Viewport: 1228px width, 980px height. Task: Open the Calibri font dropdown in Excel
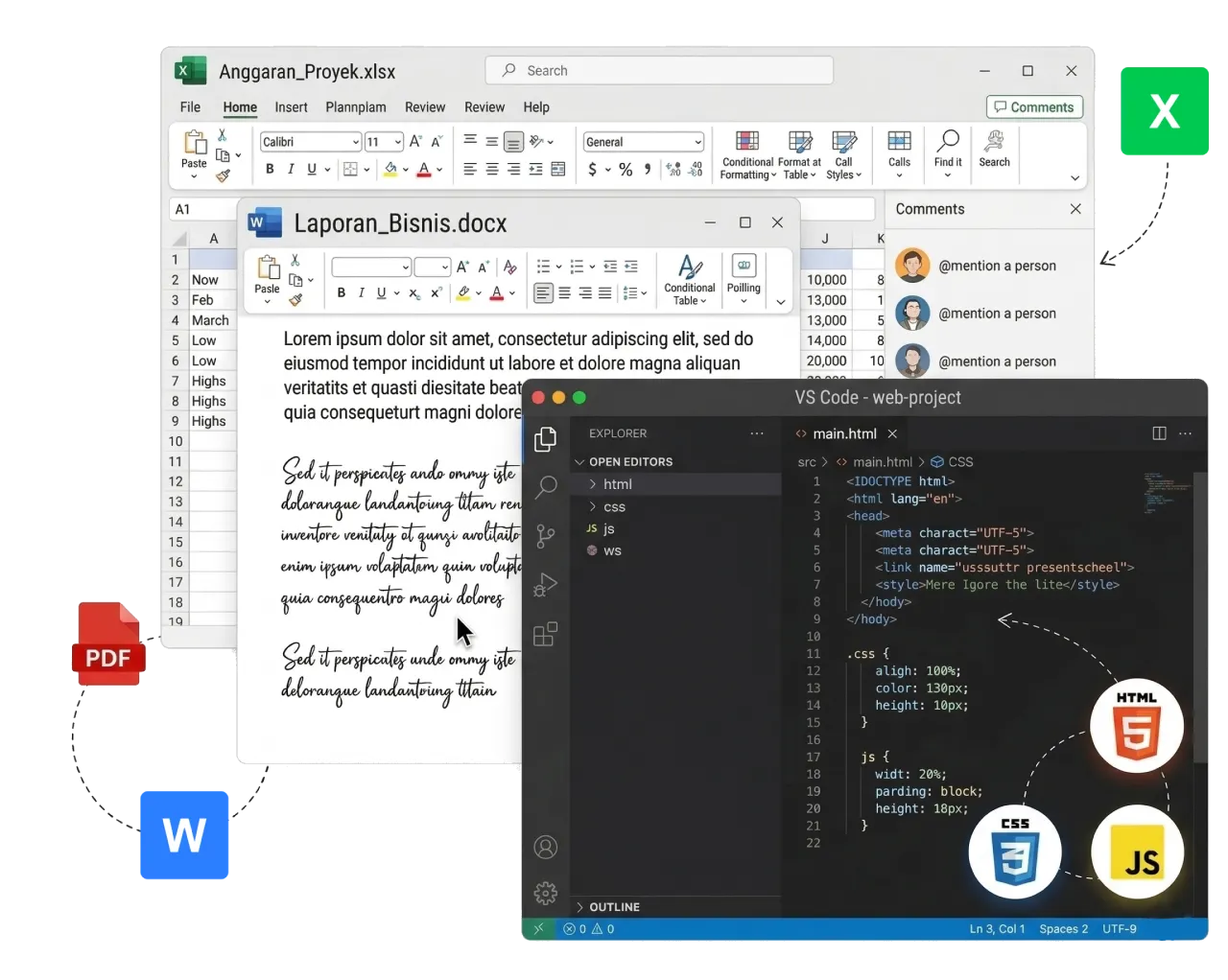tap(310, 142)
